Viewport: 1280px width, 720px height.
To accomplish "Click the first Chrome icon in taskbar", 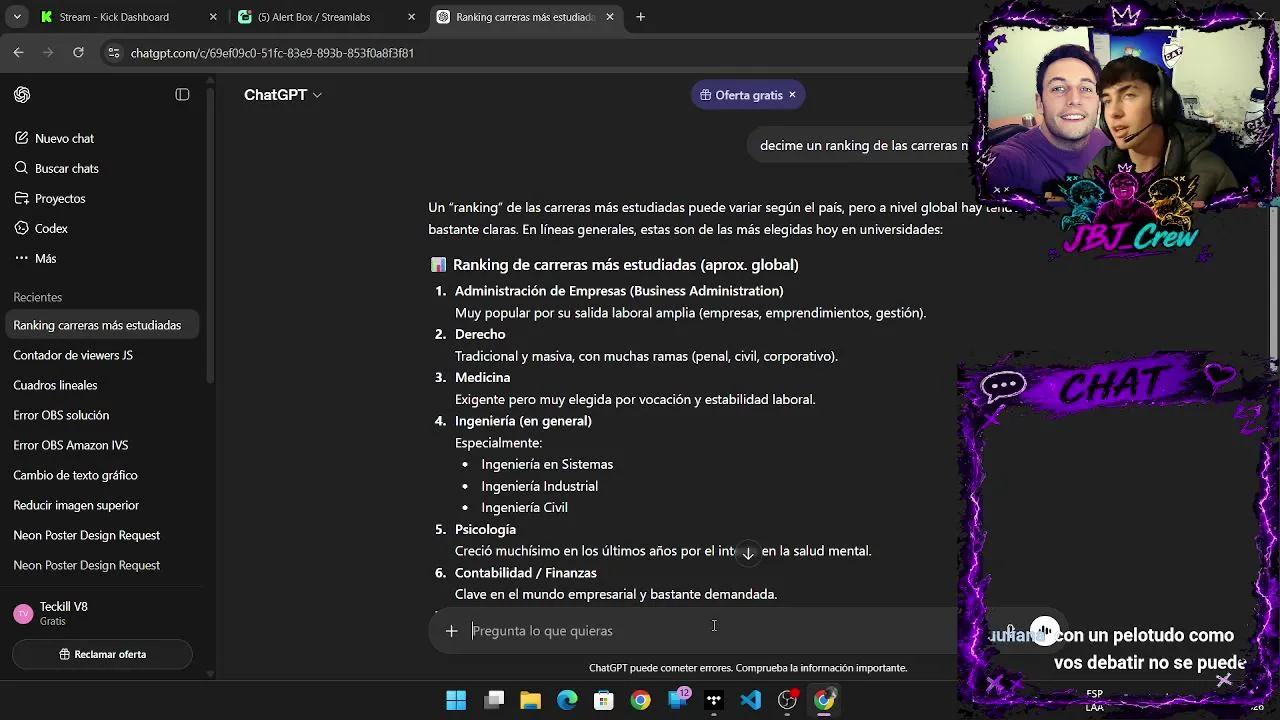I will 640,700.
